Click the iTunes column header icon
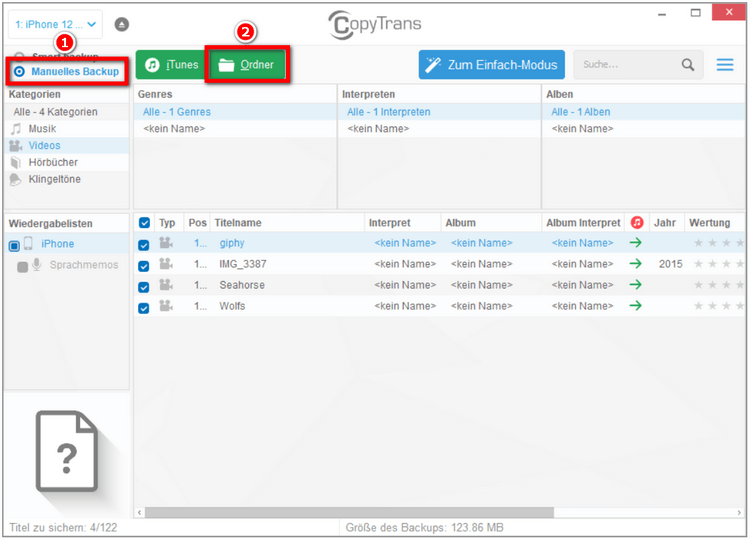Viewport: 750px width, 540px height. tap(637, 222)
